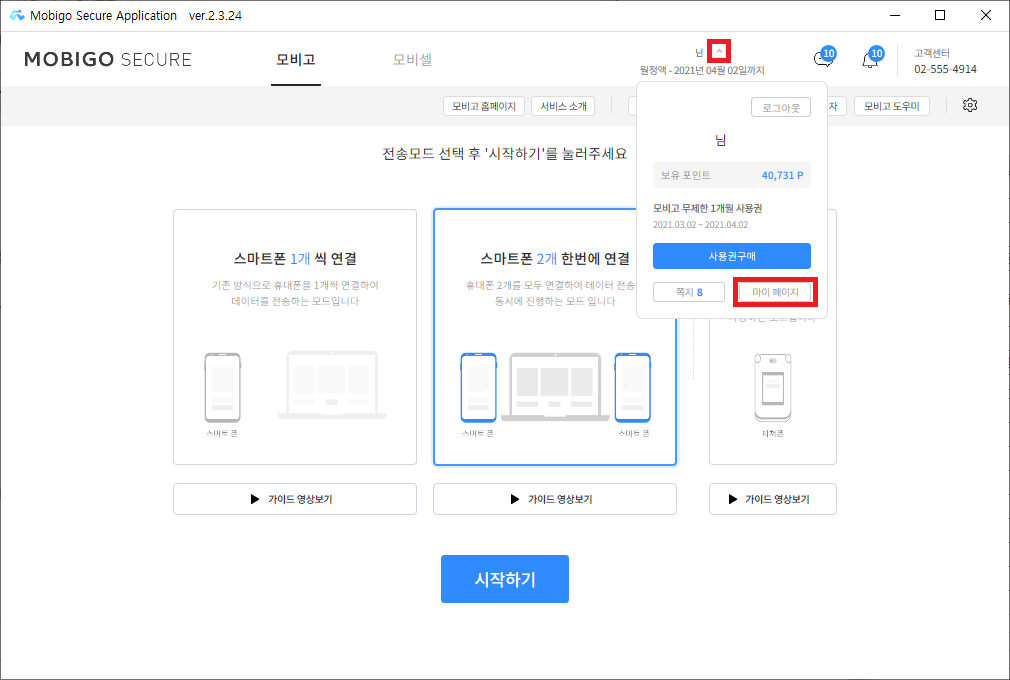This screenshot has width=1010, height=680.
Task: Close the Mobigo Secure Application window
Action: (x=986, y=15)
